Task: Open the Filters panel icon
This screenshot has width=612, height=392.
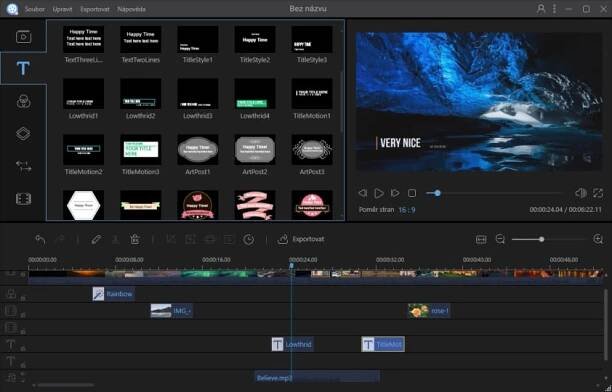Action: pos(23,102)
